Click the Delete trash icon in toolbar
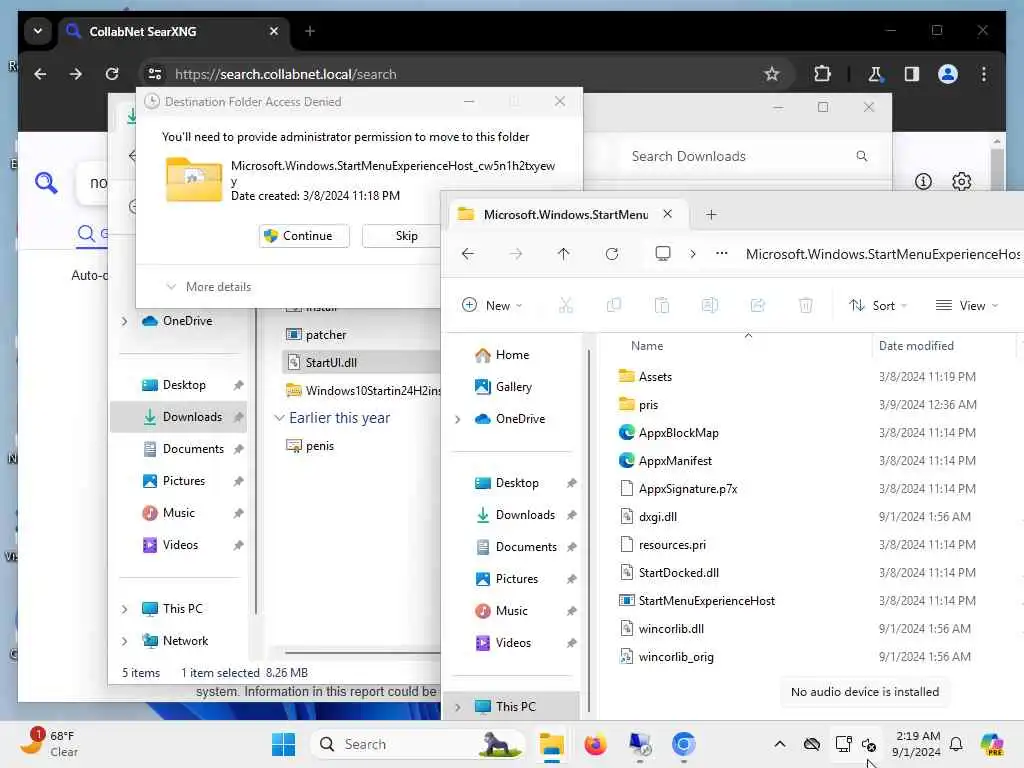1024x768 pixels. pos(806,305)
